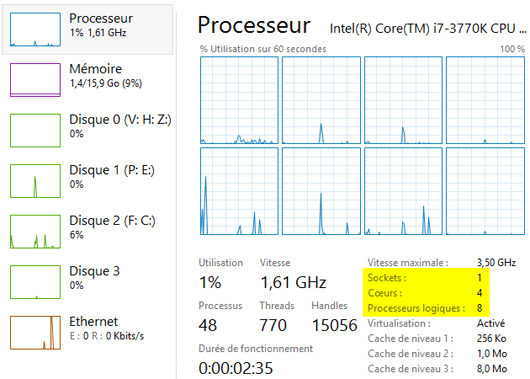530x379 pixels.
Task: Click the bottom-left logical processor graph
Action: pos(239,191)
